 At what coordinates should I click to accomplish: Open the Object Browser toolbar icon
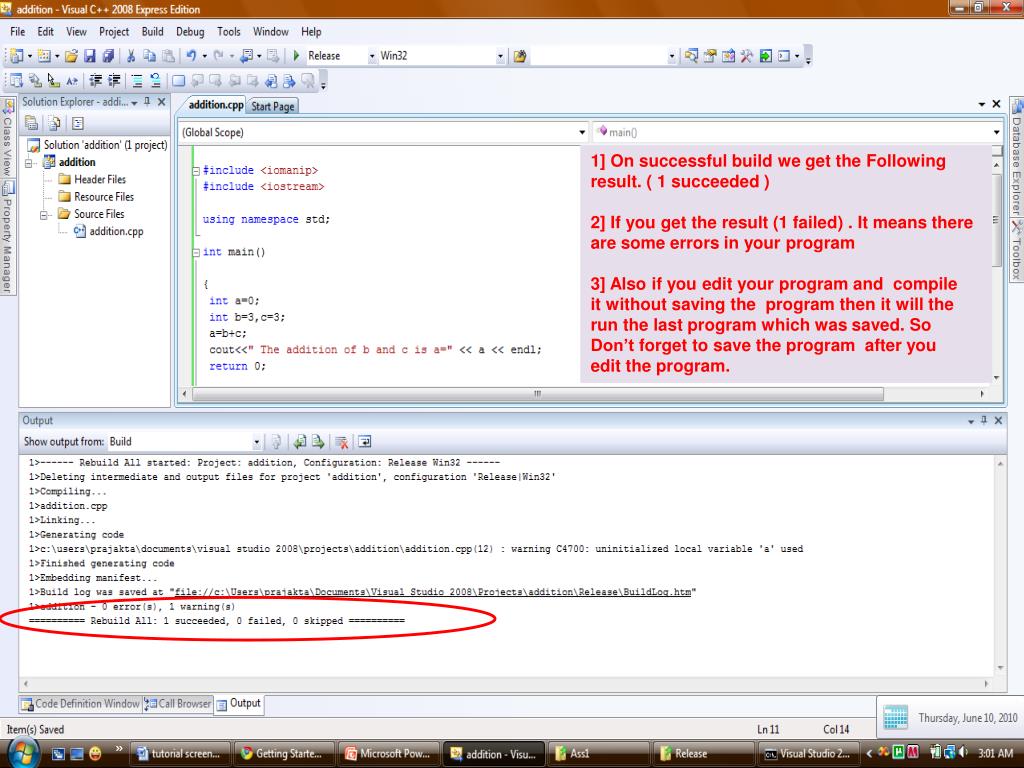coord(728,56)
